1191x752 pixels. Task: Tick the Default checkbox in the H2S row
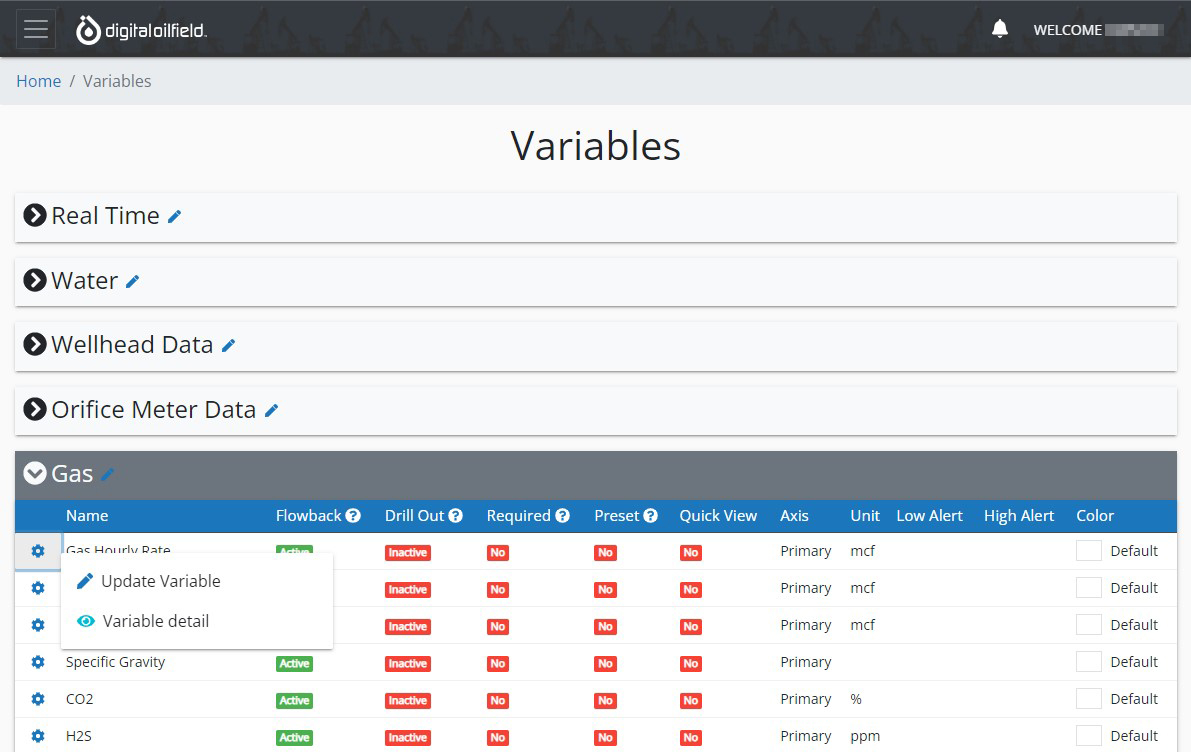(x=1088, y=734)
